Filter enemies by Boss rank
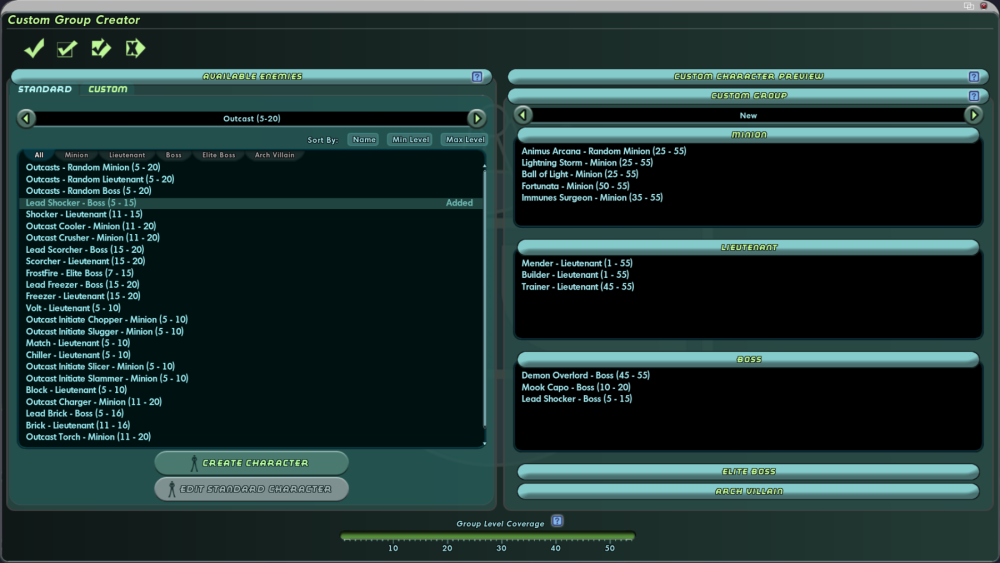 coord(173,155)
